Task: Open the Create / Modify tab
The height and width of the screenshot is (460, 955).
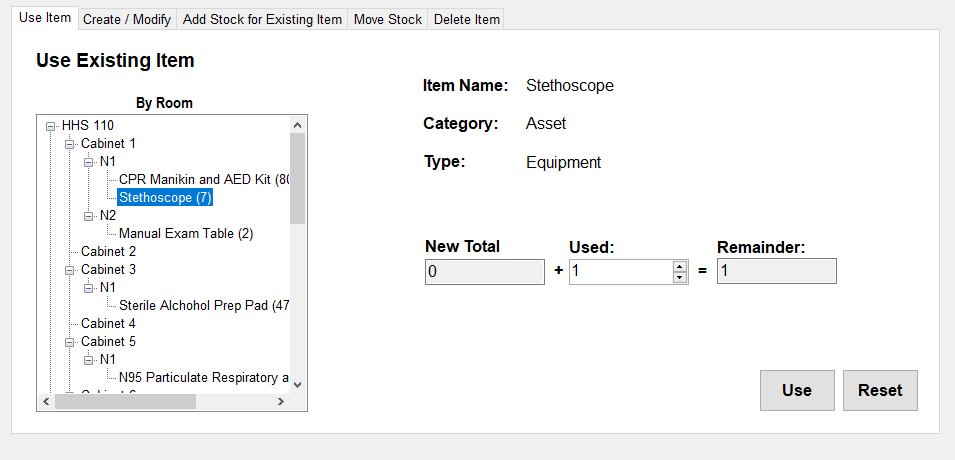Action: (127, 19)
